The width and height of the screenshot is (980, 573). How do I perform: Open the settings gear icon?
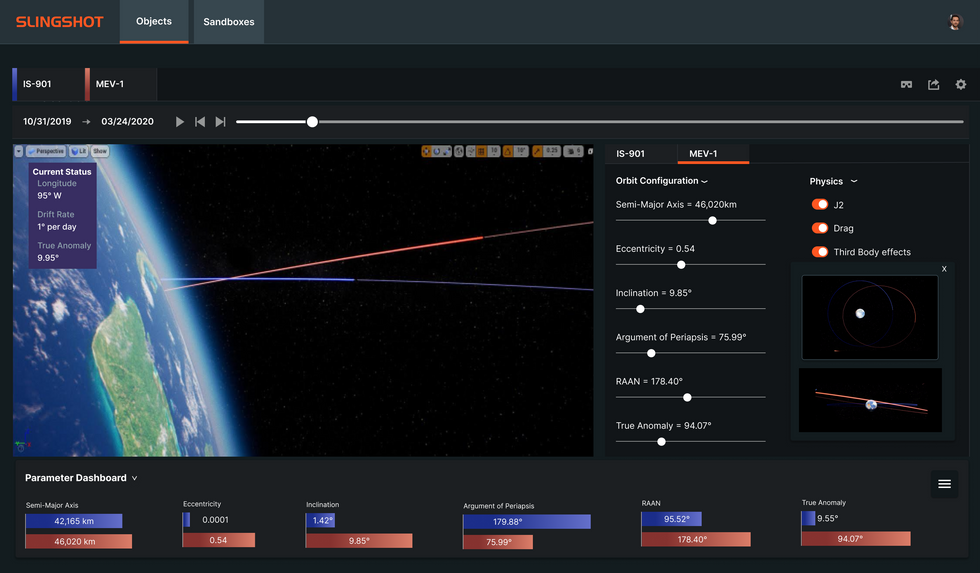point(961,84)
